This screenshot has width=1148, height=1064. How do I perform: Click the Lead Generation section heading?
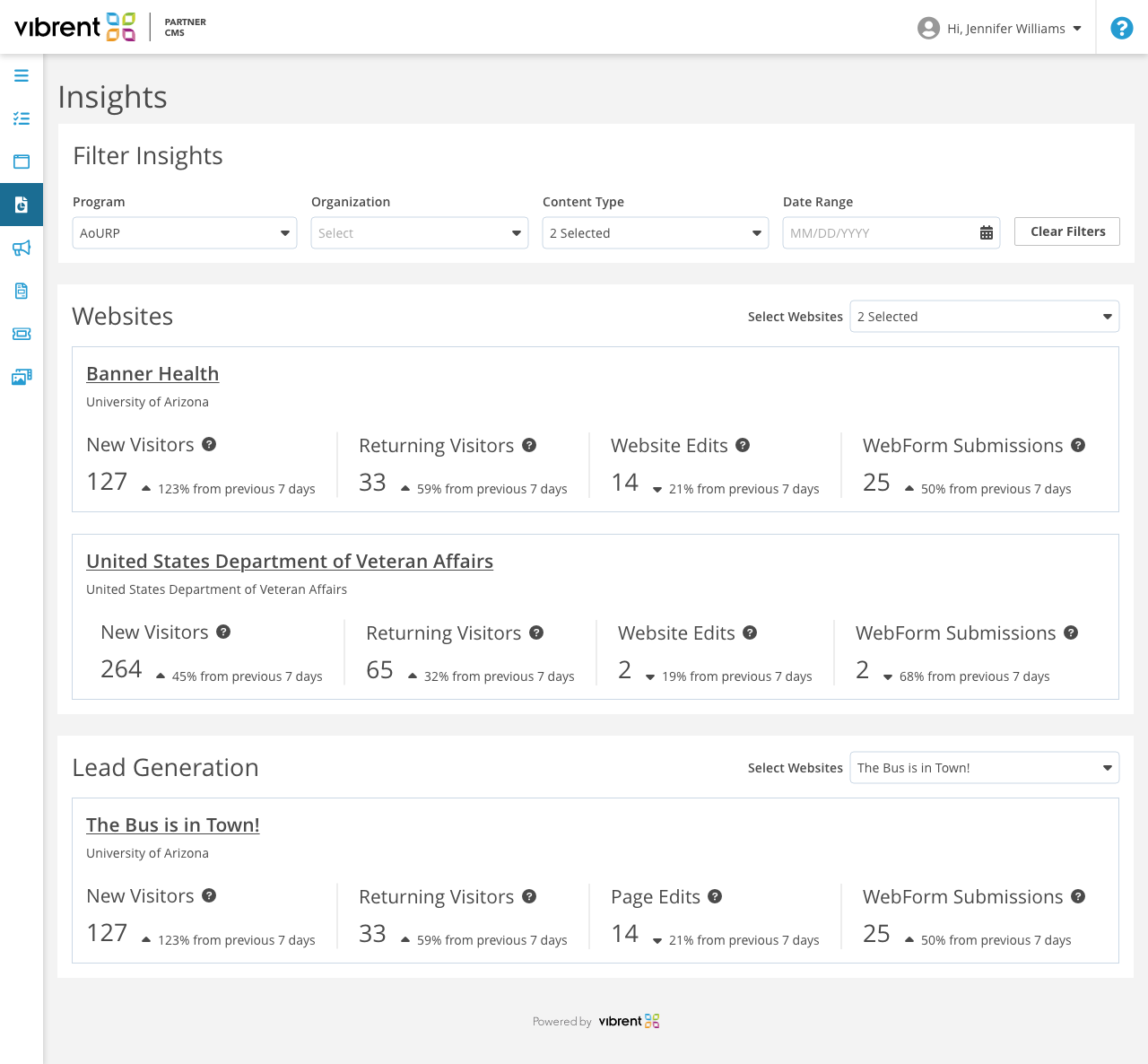click(165, 768)
